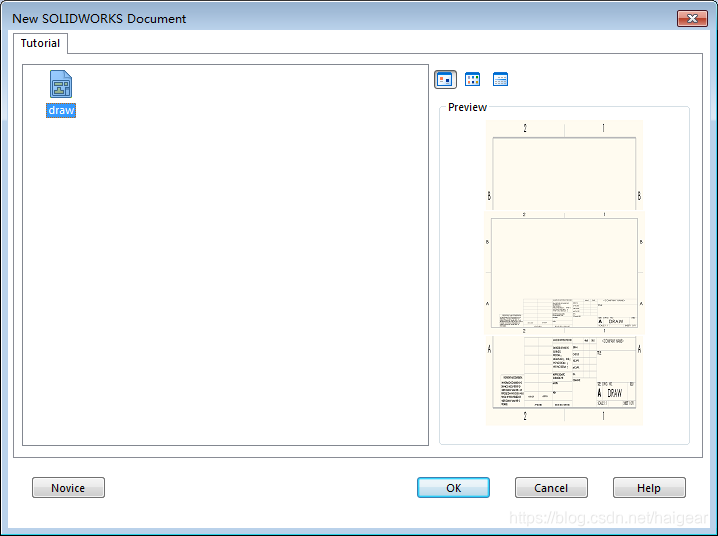718x536 pixels.
Task: Open Help for this dialog
Action: pyautogui.click(x=649, y=487)
